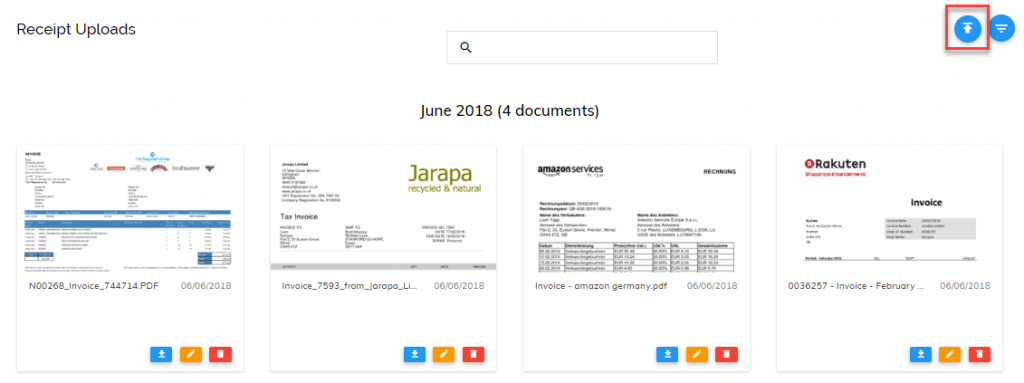Screen dimensions: 1024x383
Task: Open the Amazon Services Rechnung thumbnail
Action: pyautogui.click(x=636, y=209)
